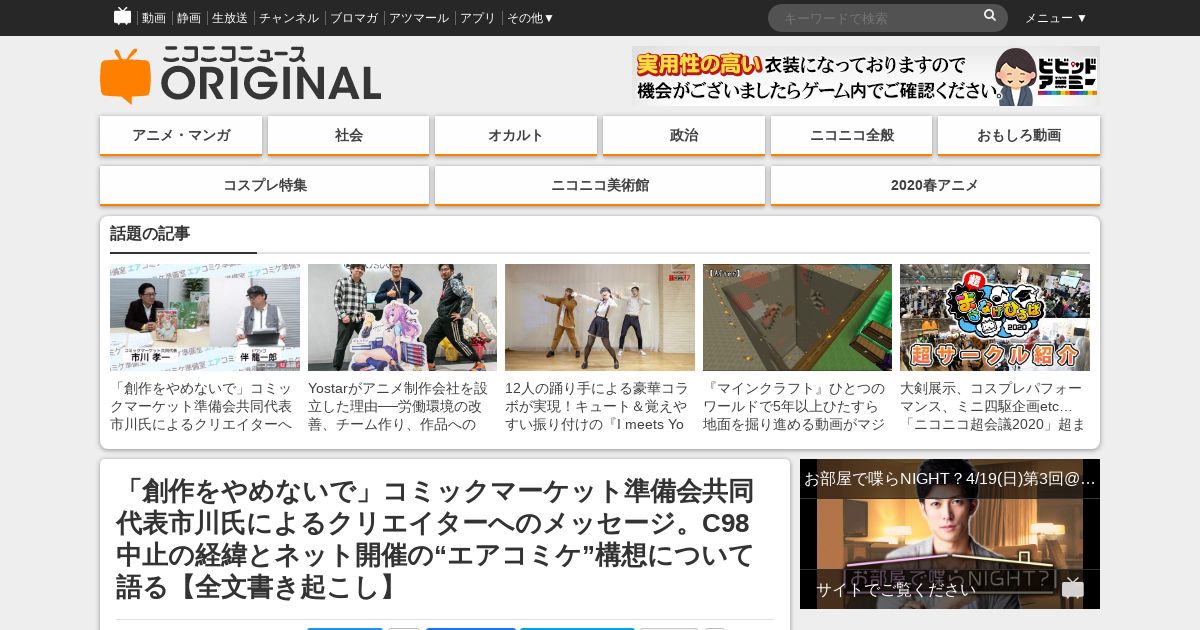Expand the メニュー ▼ dropdown
This screenshot has height=630, width=1200.
tap(1056, 18)
